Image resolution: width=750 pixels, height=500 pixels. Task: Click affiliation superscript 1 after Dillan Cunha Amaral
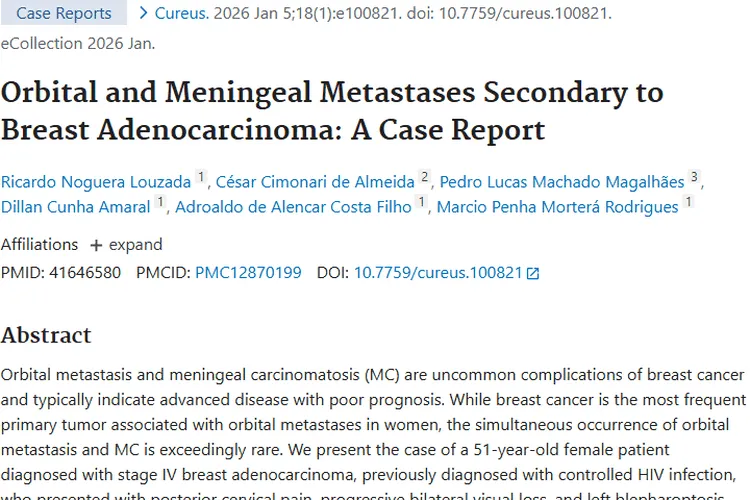coord(160,202)
